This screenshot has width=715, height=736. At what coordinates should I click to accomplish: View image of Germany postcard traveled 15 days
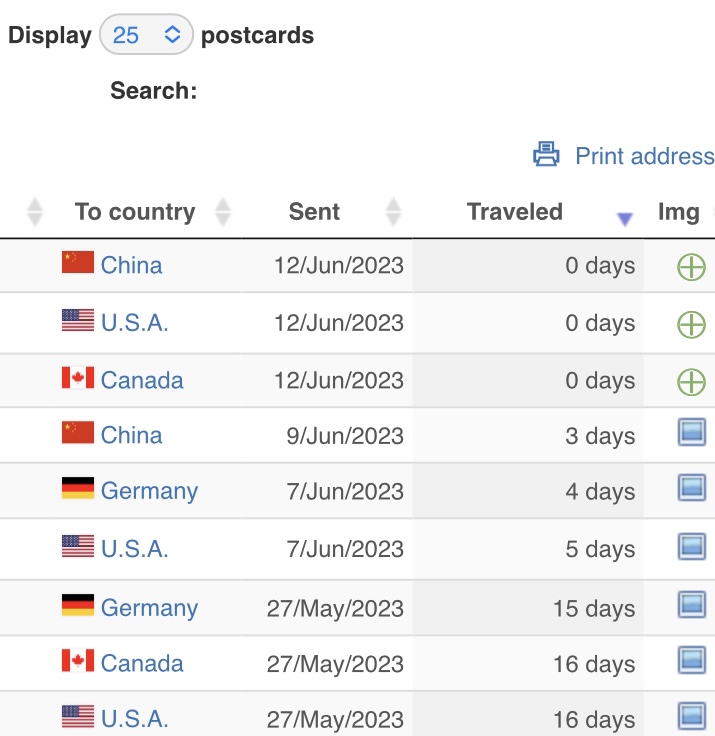click(x=692, y=605)
